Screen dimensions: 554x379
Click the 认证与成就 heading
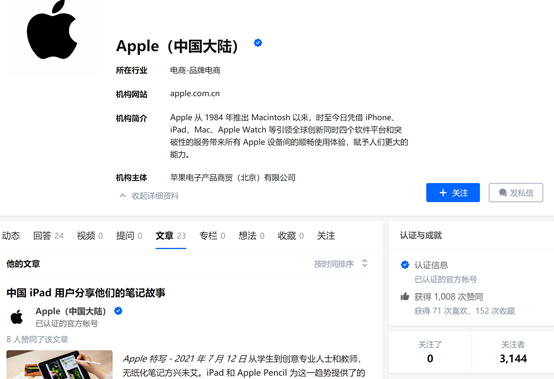(x=421, y=235)
